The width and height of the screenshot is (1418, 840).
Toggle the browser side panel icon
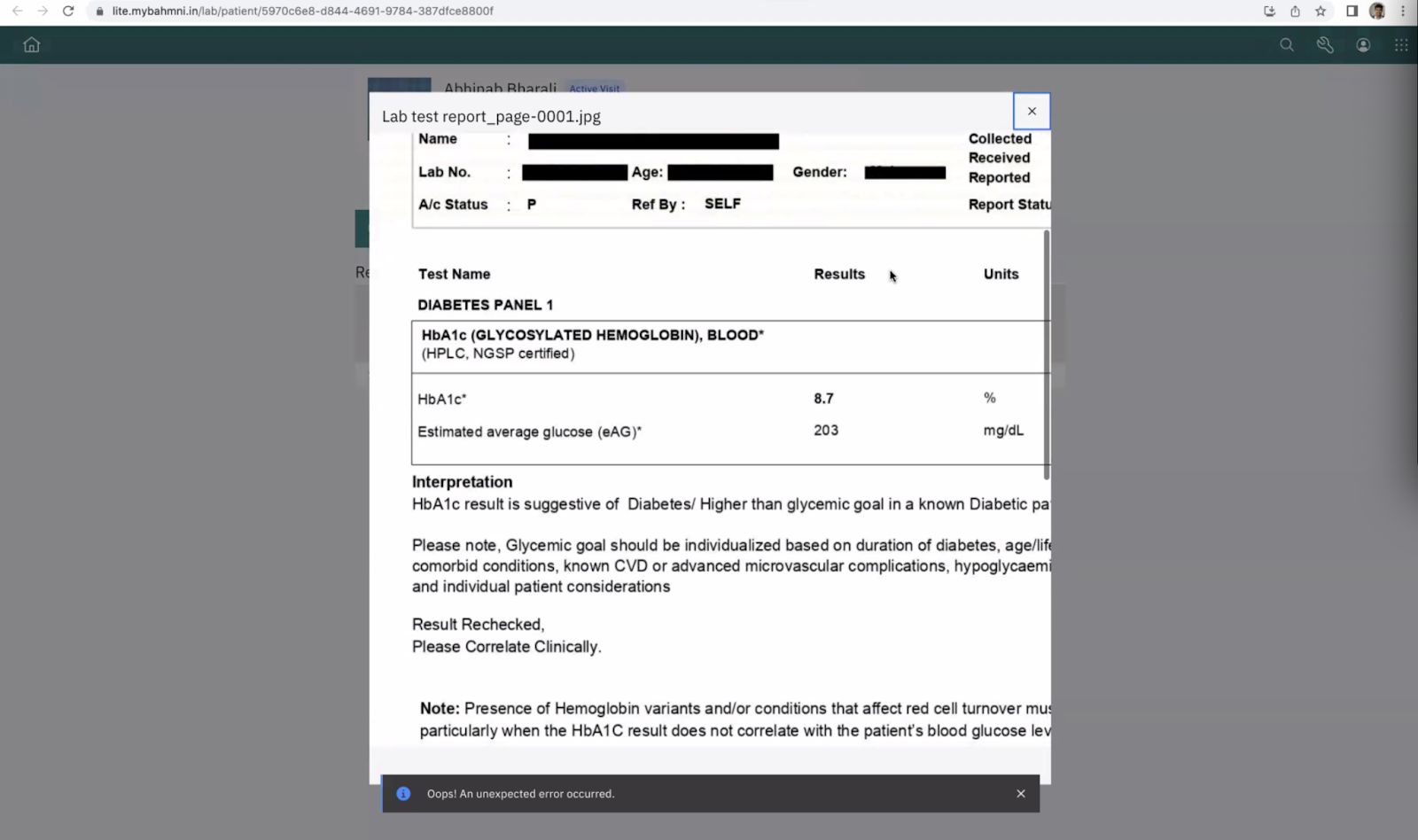pyautogui.click(x=1352, y=12)
